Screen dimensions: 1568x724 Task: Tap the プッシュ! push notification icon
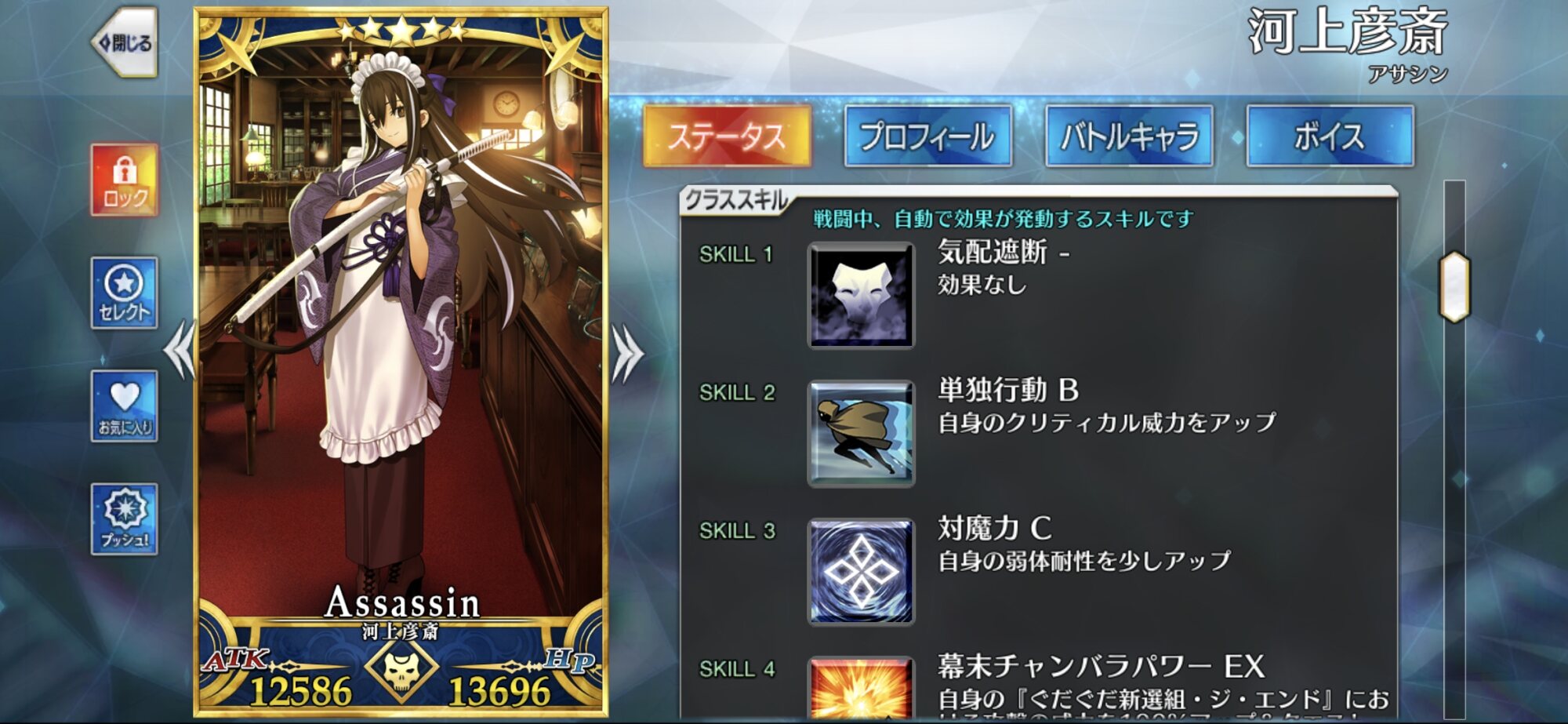(125, 519)
